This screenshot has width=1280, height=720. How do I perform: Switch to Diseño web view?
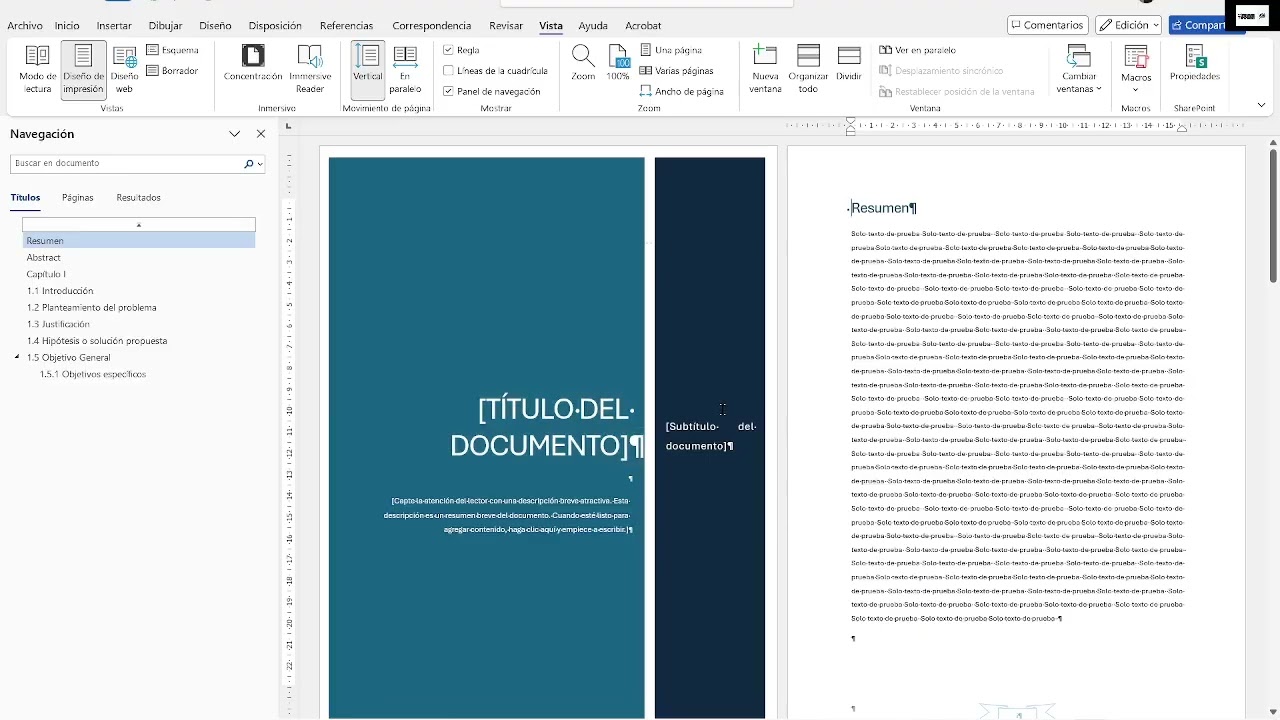click(x=124, y=70)
